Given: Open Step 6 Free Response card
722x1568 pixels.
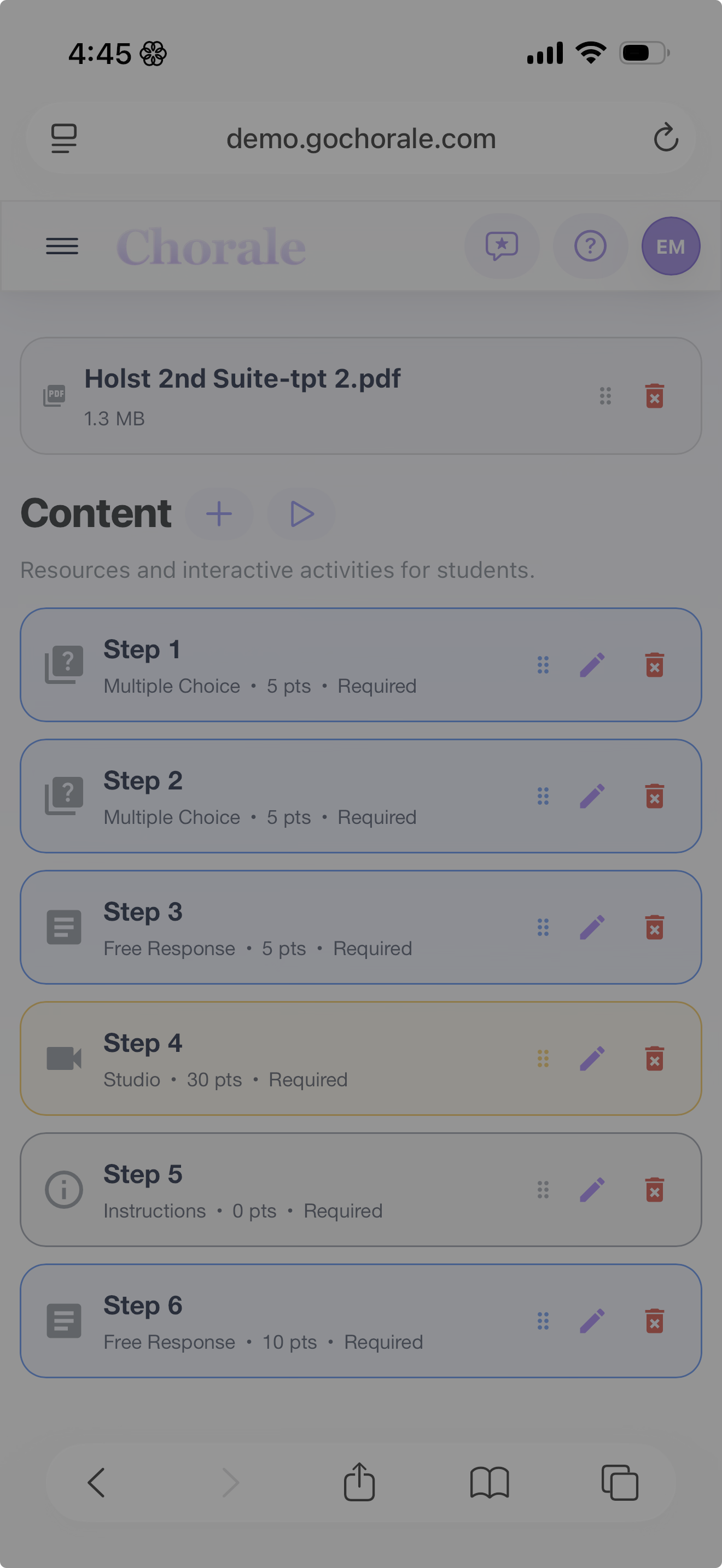Looking at the screenshot, I should [274, 1321].
